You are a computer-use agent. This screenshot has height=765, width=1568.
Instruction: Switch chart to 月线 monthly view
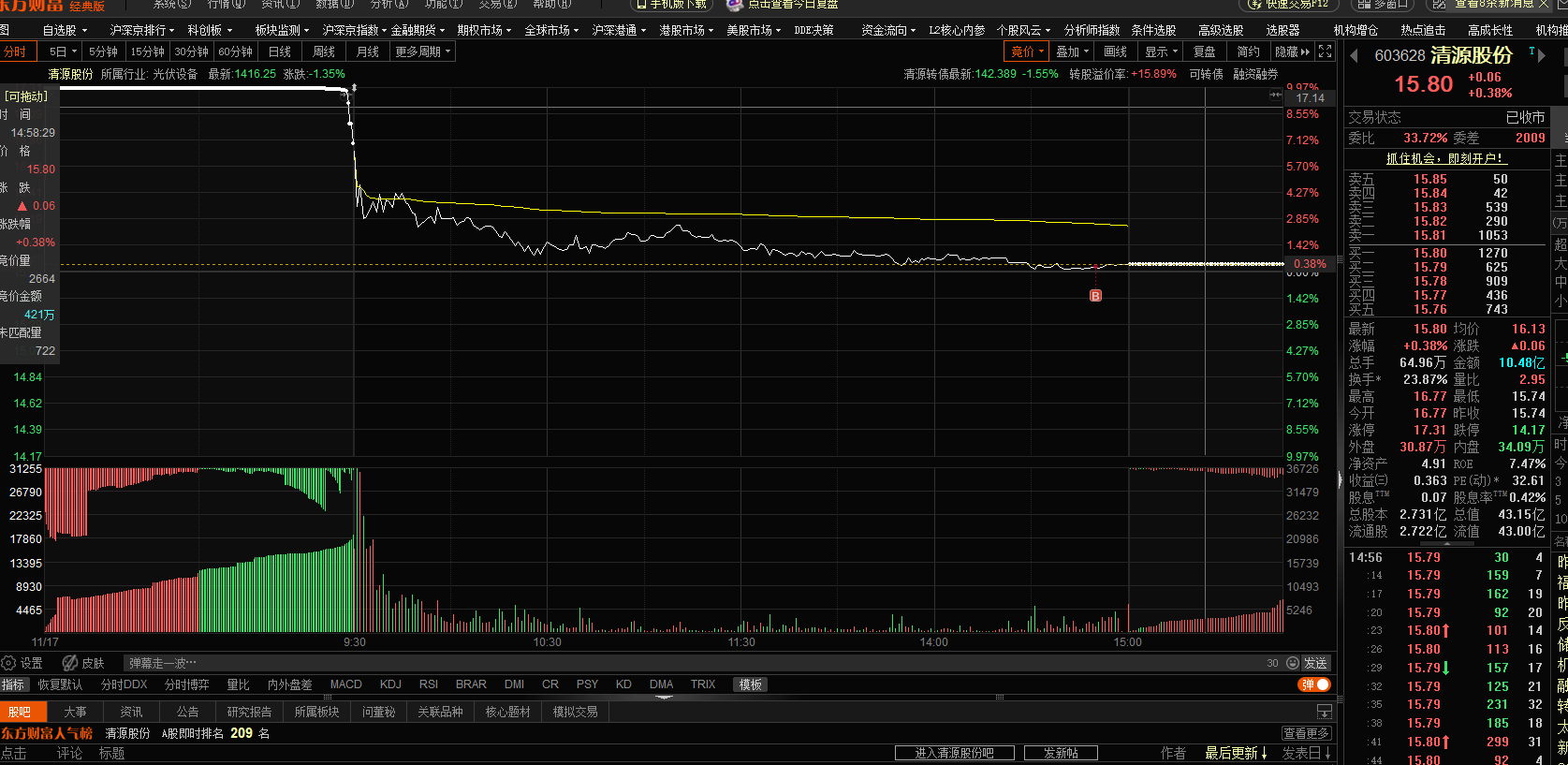[x=367, y=51]
